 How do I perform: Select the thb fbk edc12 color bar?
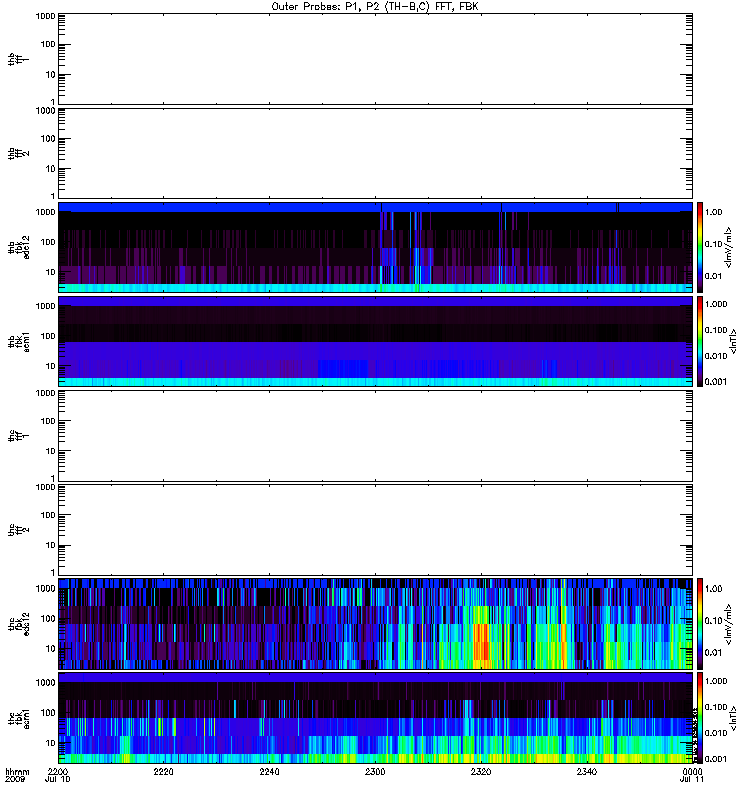(700, 247)
